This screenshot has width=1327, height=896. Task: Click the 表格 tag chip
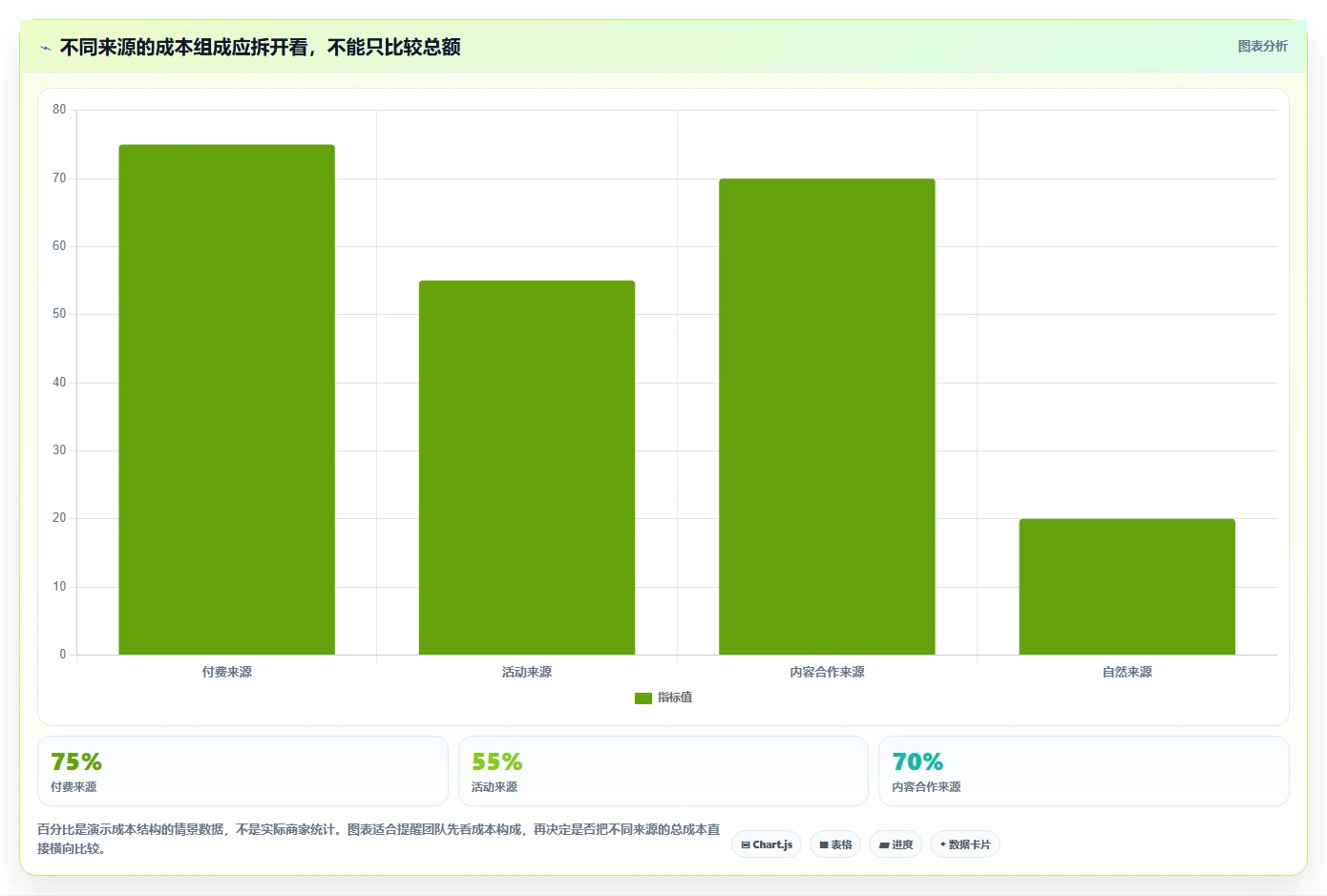point(835,844)
